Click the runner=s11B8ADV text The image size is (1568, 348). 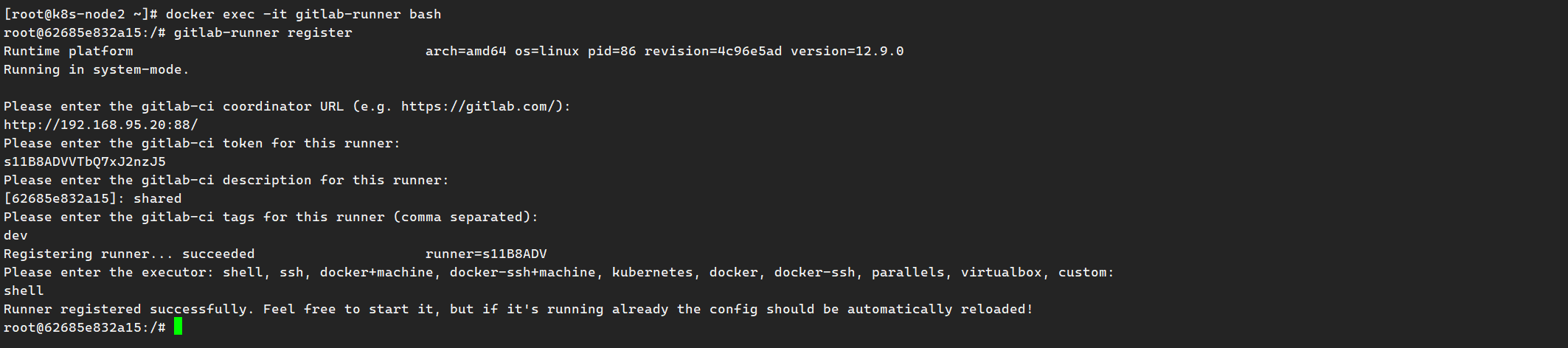[486, 254]
